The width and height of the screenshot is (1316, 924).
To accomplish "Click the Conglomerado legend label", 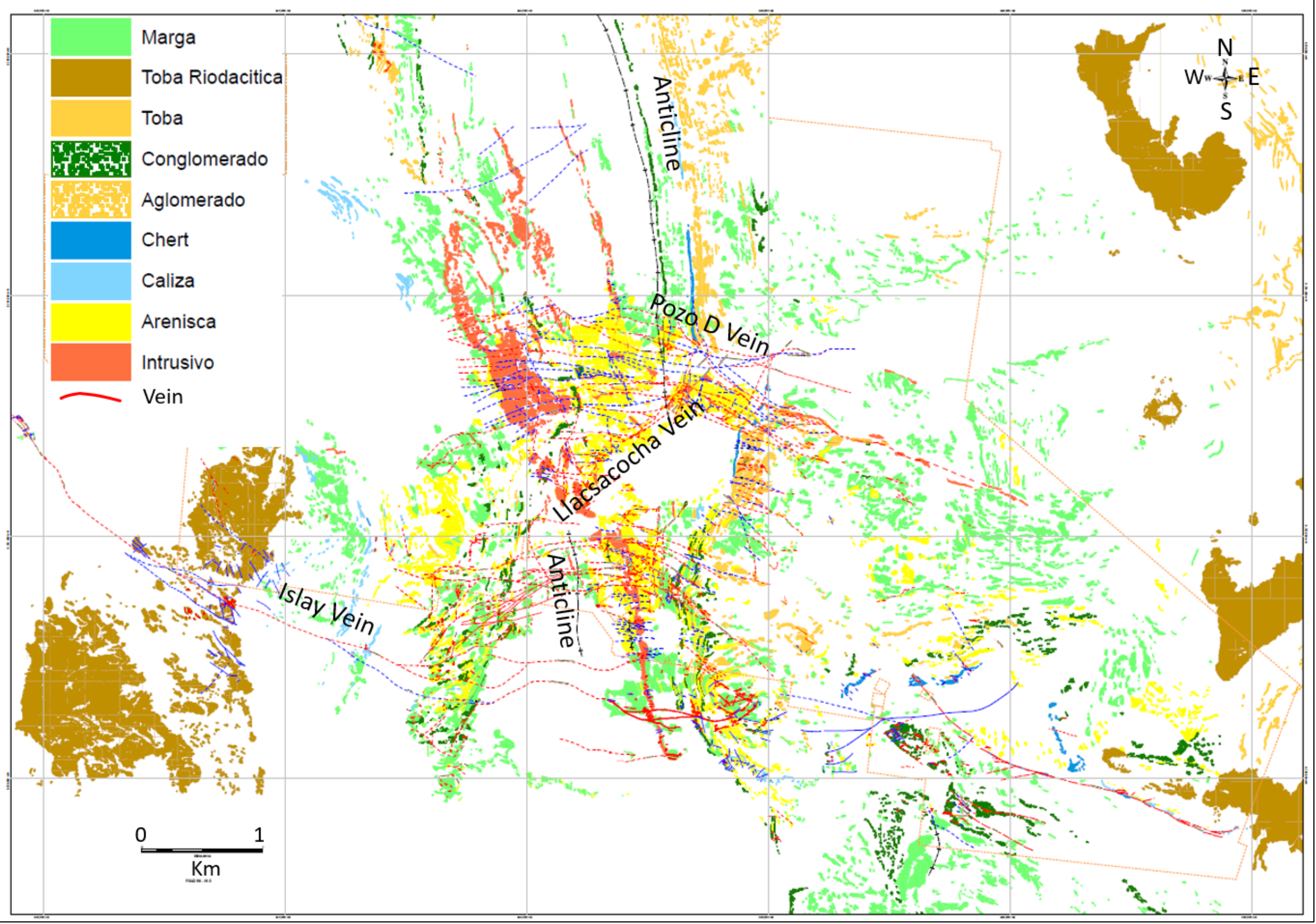I will point(205,159).
